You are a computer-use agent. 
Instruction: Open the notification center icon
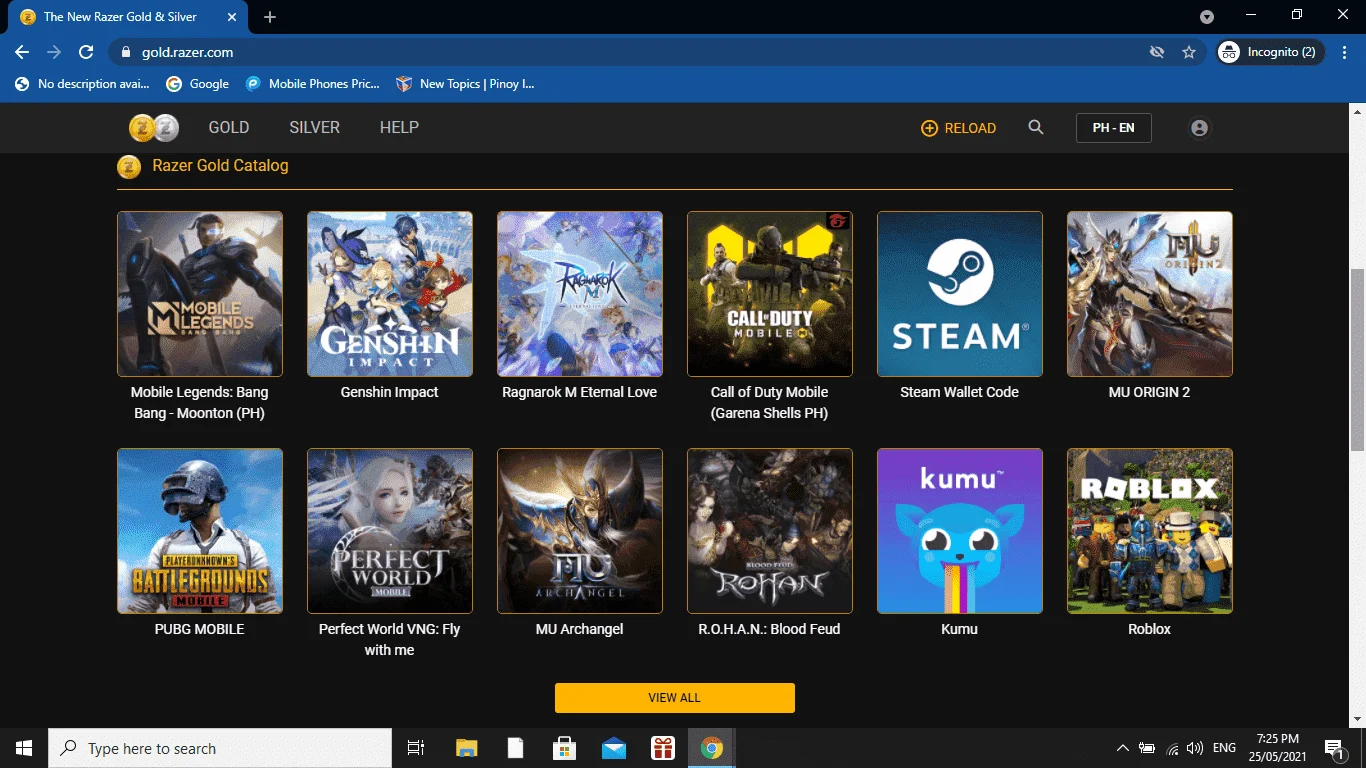pos(1333,748)
